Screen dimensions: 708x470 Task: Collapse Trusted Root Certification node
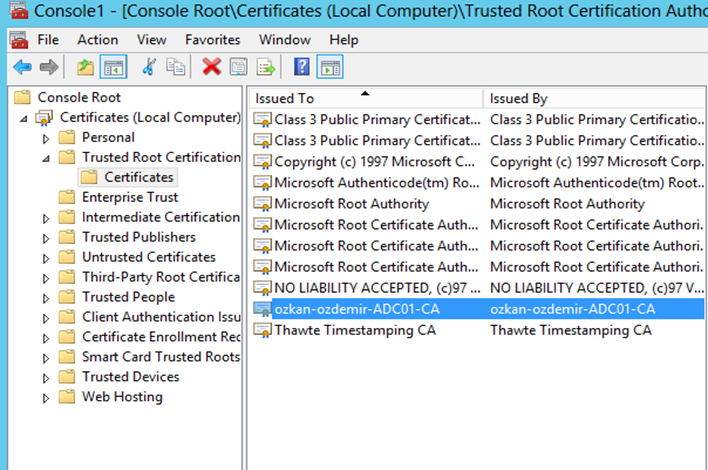(46, 158)
